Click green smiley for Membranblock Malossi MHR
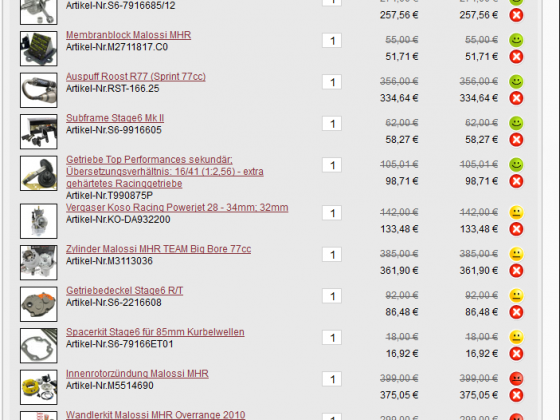The width and height of the screenshot is (560, 420). coord(516,40)
